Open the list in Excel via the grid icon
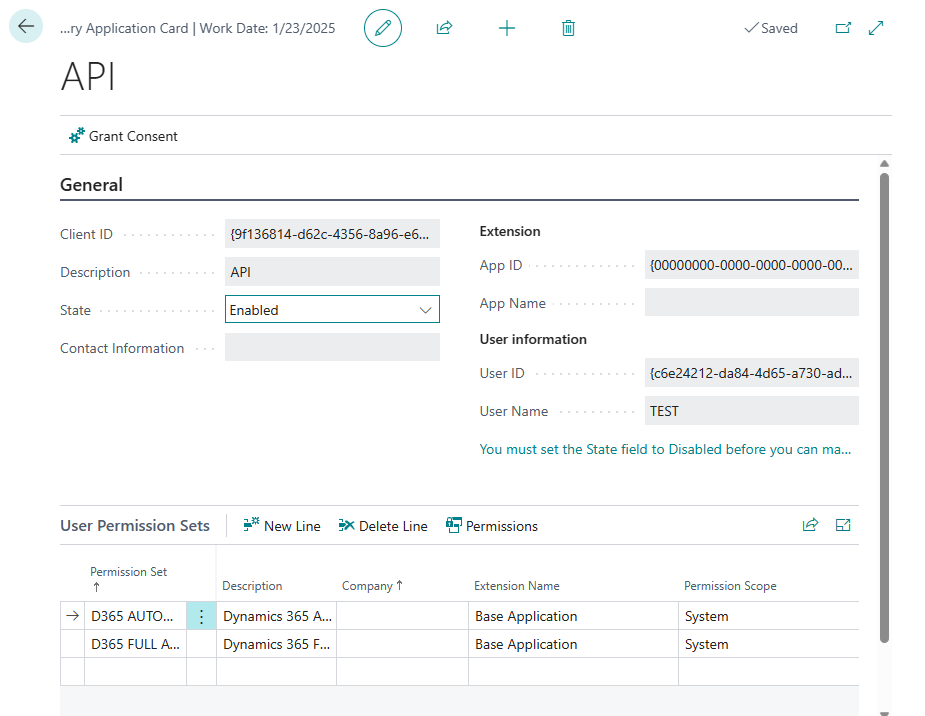This screenshot has width=925, height=716. pyautogui.click(x=843, y=525)
